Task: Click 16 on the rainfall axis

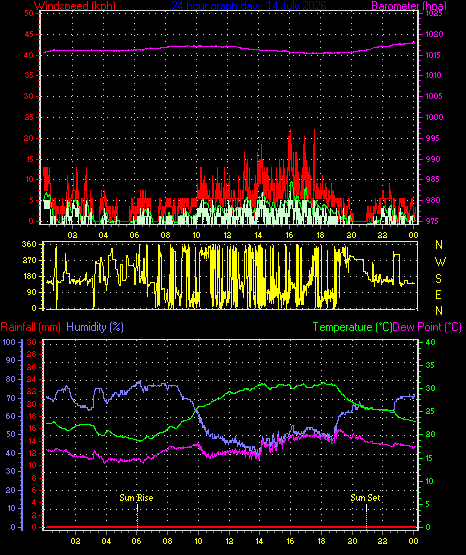Action: coord(32,428)
